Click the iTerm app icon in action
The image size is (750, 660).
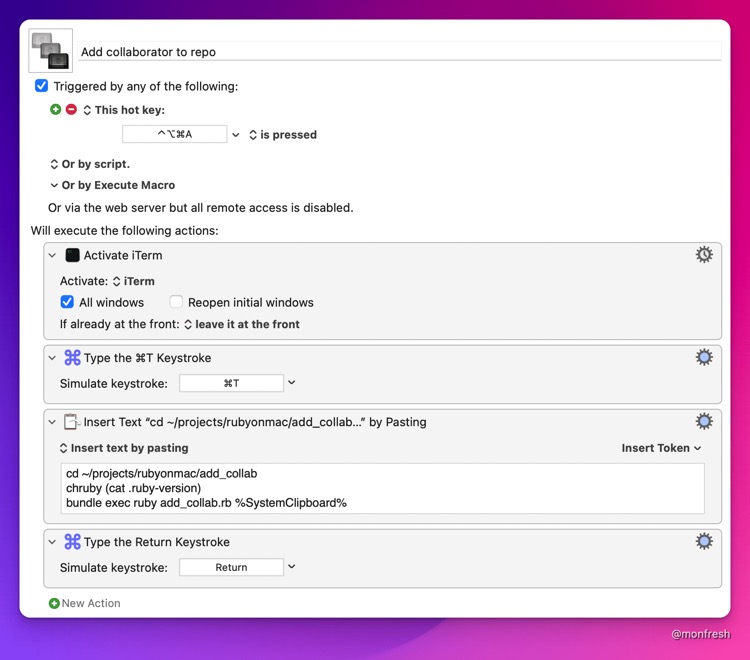pos(72,255)
